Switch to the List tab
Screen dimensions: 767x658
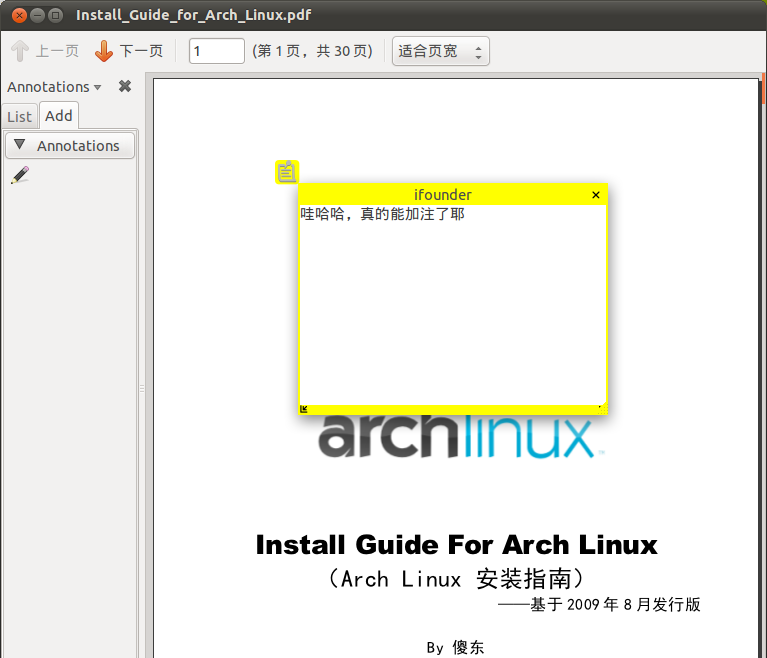(x=20, y=116)
